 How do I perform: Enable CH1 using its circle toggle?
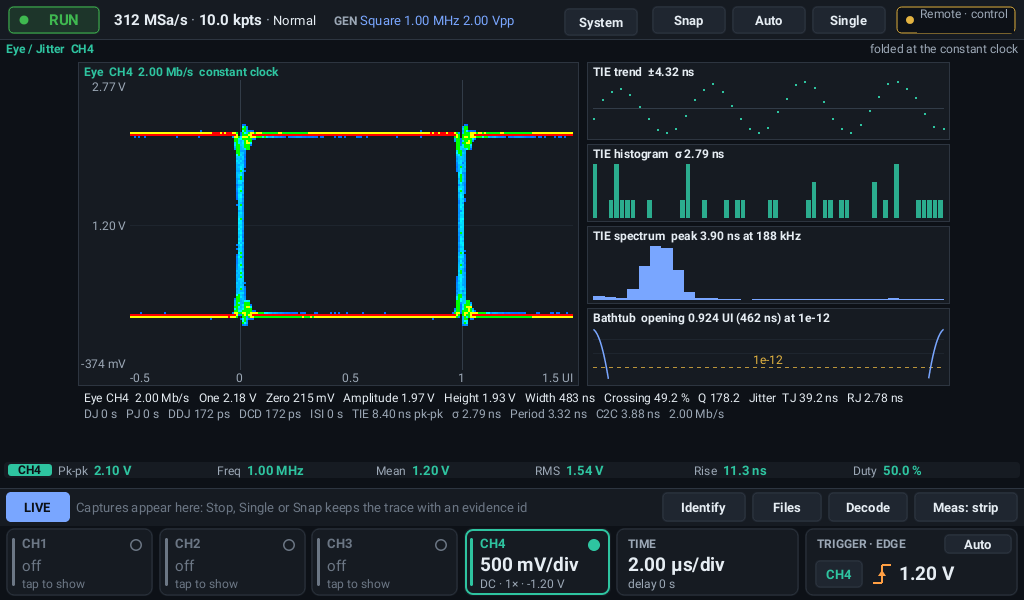pos(136,545)
